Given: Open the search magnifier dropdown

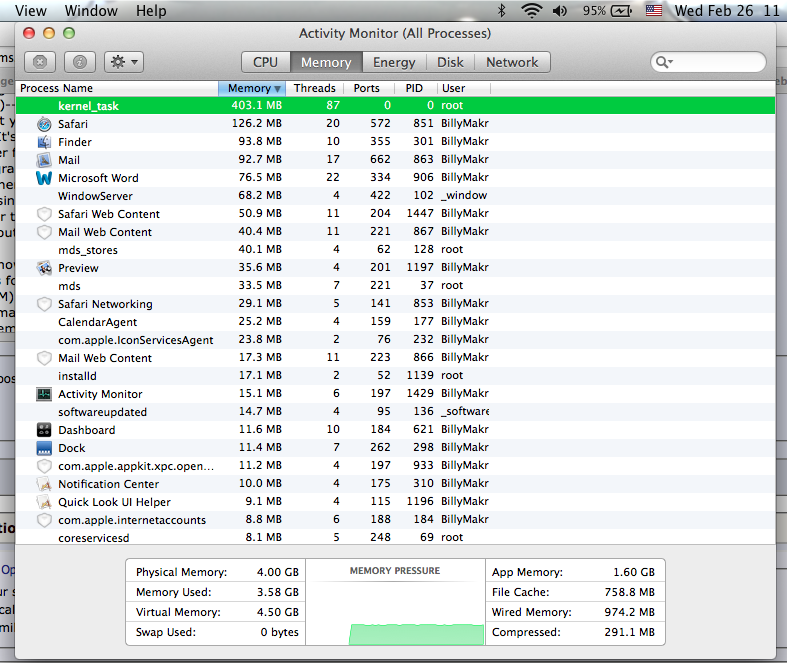Looking at the screenshot, I should (665, 62).
